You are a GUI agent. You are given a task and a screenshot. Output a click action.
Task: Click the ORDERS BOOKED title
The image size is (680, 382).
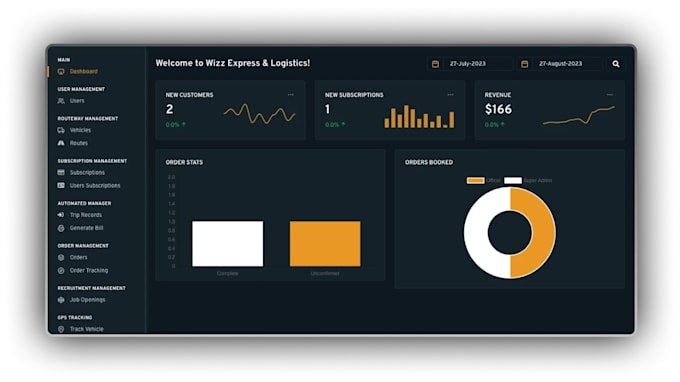point(429,163)
